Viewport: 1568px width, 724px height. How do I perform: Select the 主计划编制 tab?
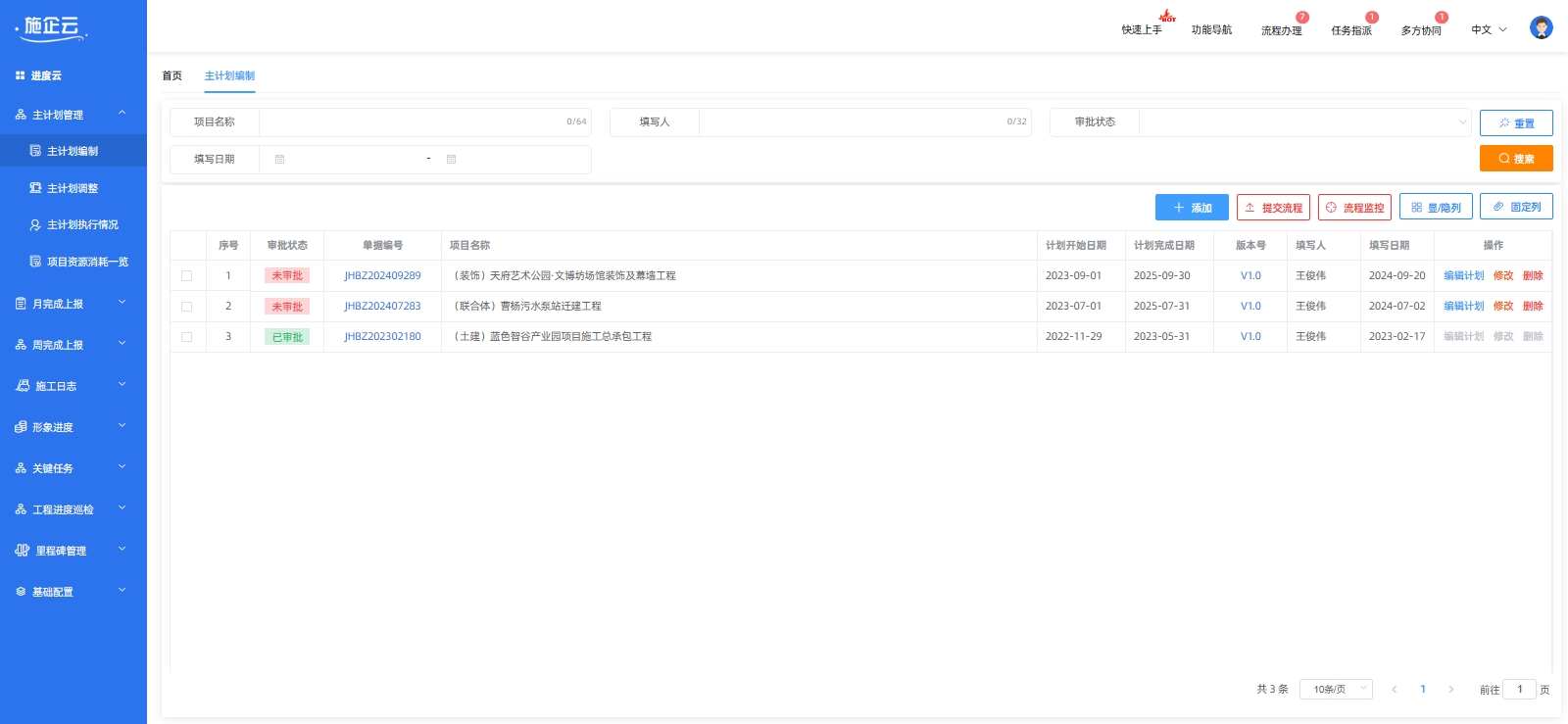229,76
